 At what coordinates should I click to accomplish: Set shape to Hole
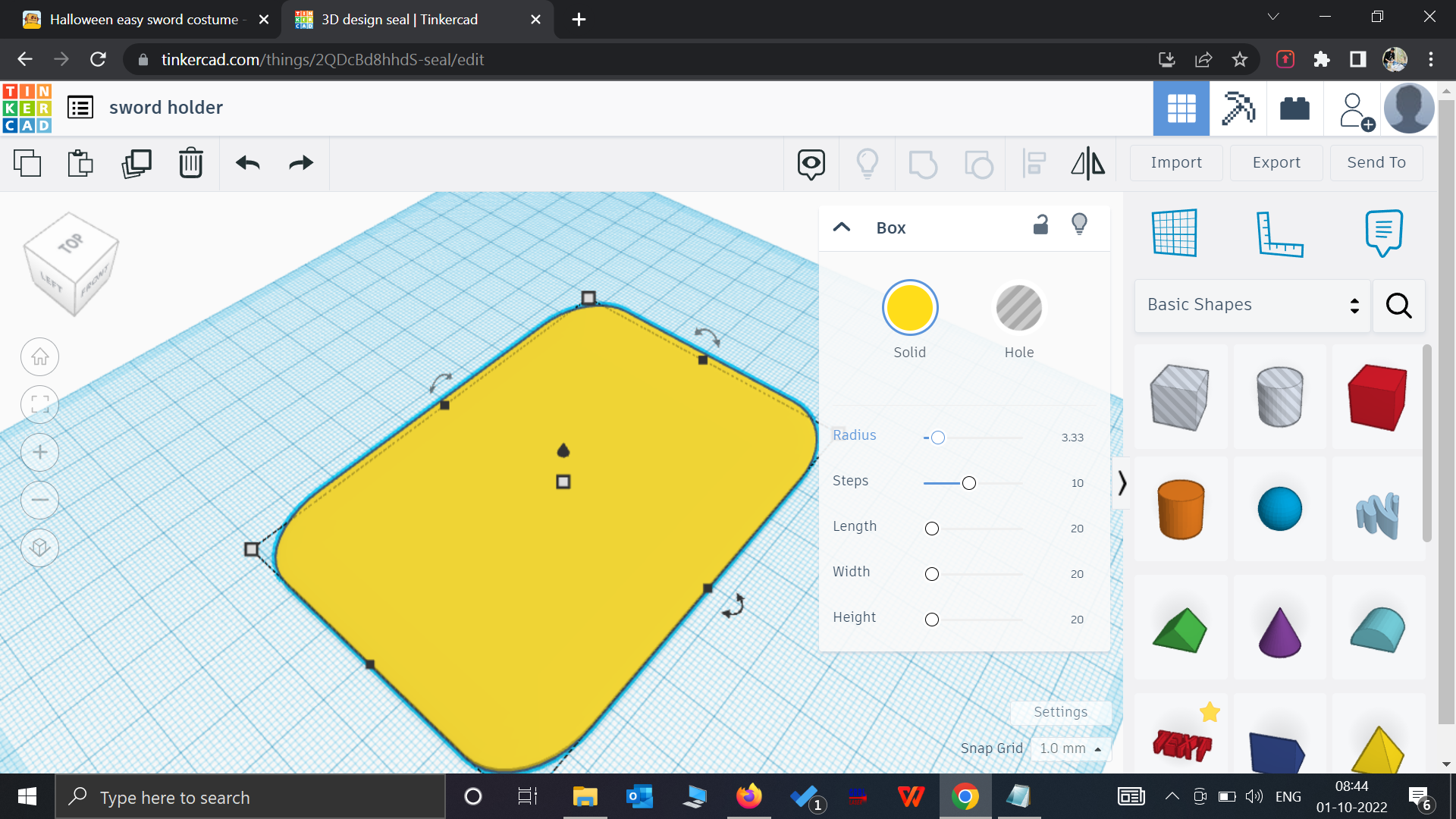click(x=1018, y=309)
